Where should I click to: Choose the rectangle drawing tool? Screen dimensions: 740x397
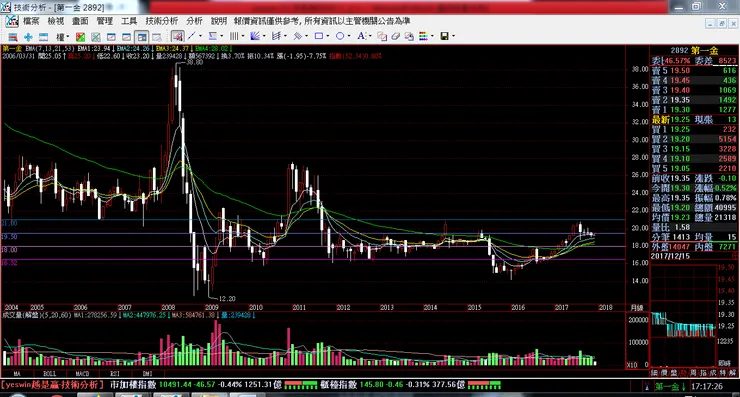[x=319, y=36]
